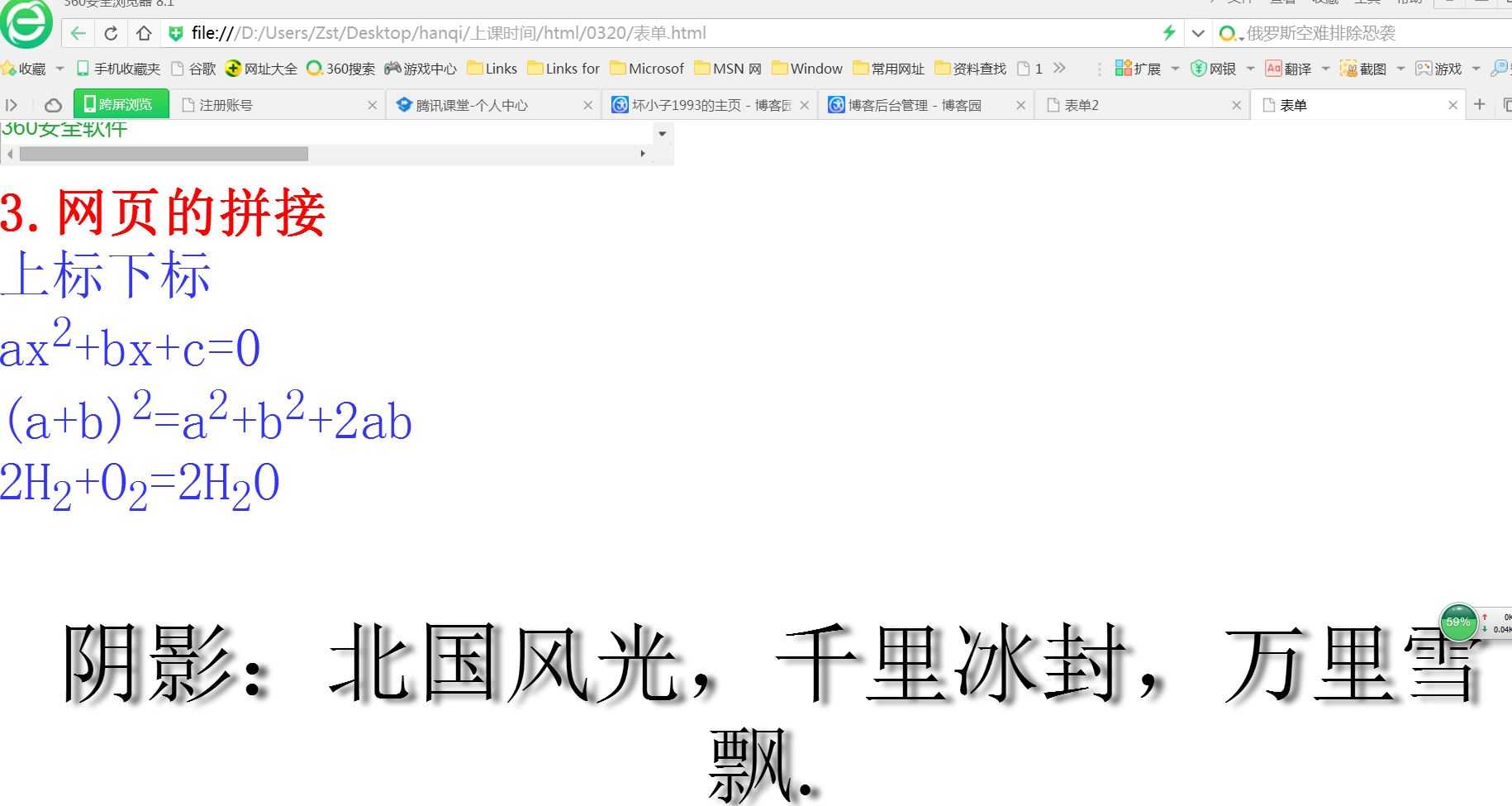Screen dimensions: 1512x806
Task: Click the sidebar toggle icon left of tabs
Action: point(12,105)
